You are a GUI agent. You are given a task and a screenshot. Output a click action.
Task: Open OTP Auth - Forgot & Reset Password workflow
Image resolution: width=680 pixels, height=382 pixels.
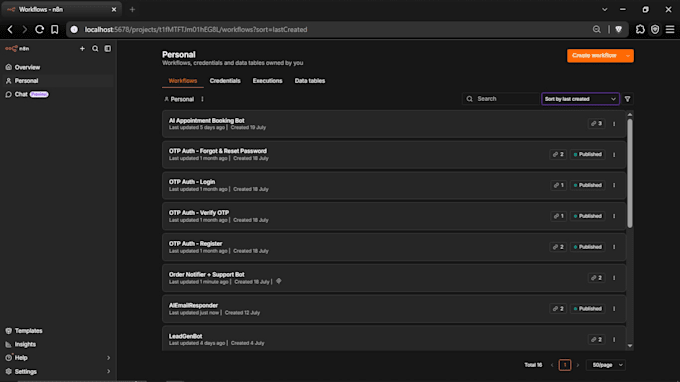tap(218, 151)
